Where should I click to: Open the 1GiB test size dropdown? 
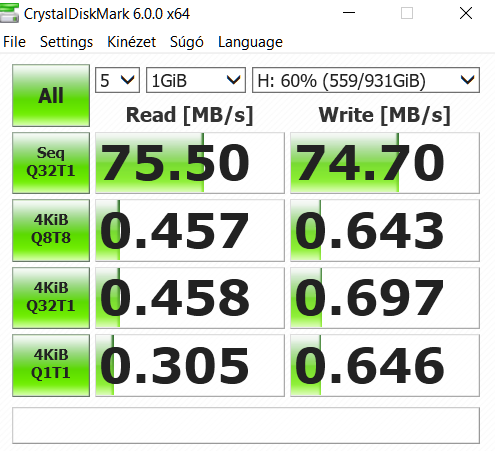[x=196, y=80]
